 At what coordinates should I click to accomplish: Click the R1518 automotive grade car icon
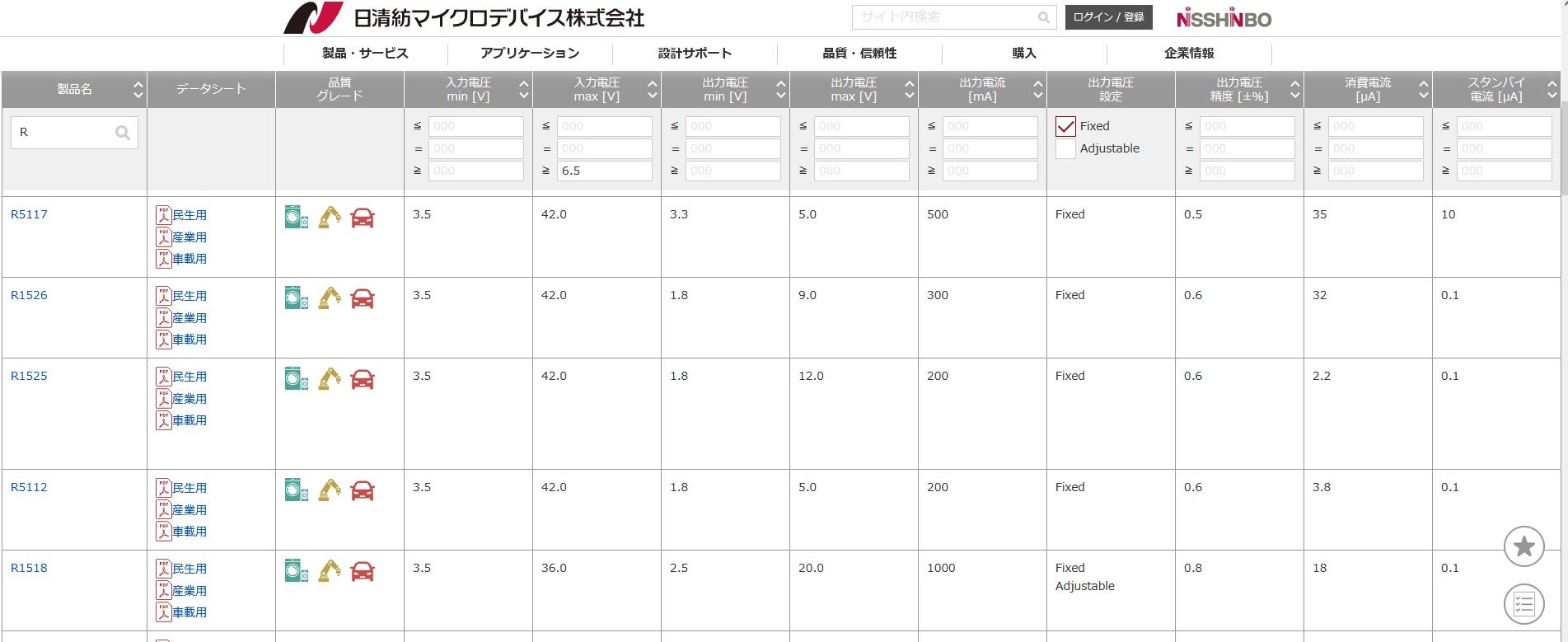click(363, 572)
